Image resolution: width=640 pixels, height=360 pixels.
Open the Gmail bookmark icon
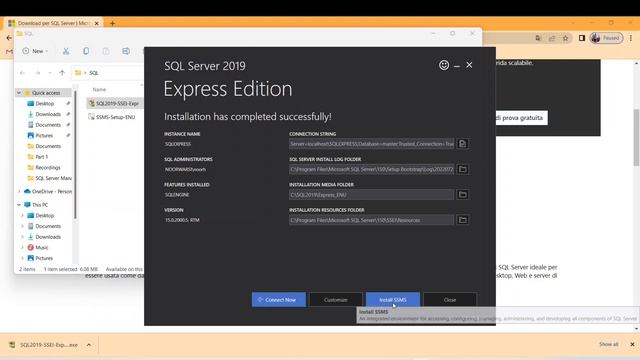(9, 51)
